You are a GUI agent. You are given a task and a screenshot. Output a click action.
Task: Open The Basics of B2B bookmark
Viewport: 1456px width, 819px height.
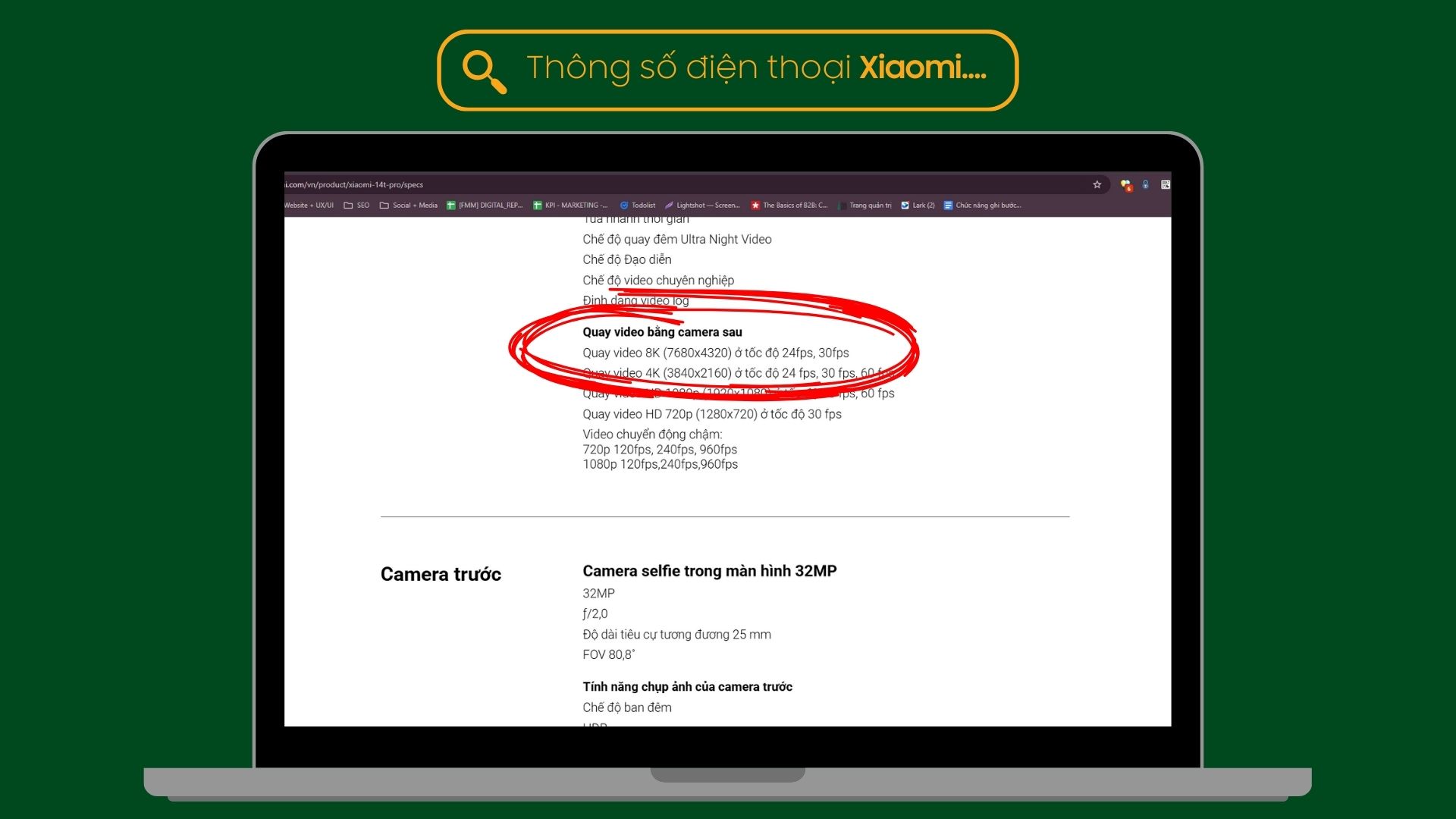789,205
